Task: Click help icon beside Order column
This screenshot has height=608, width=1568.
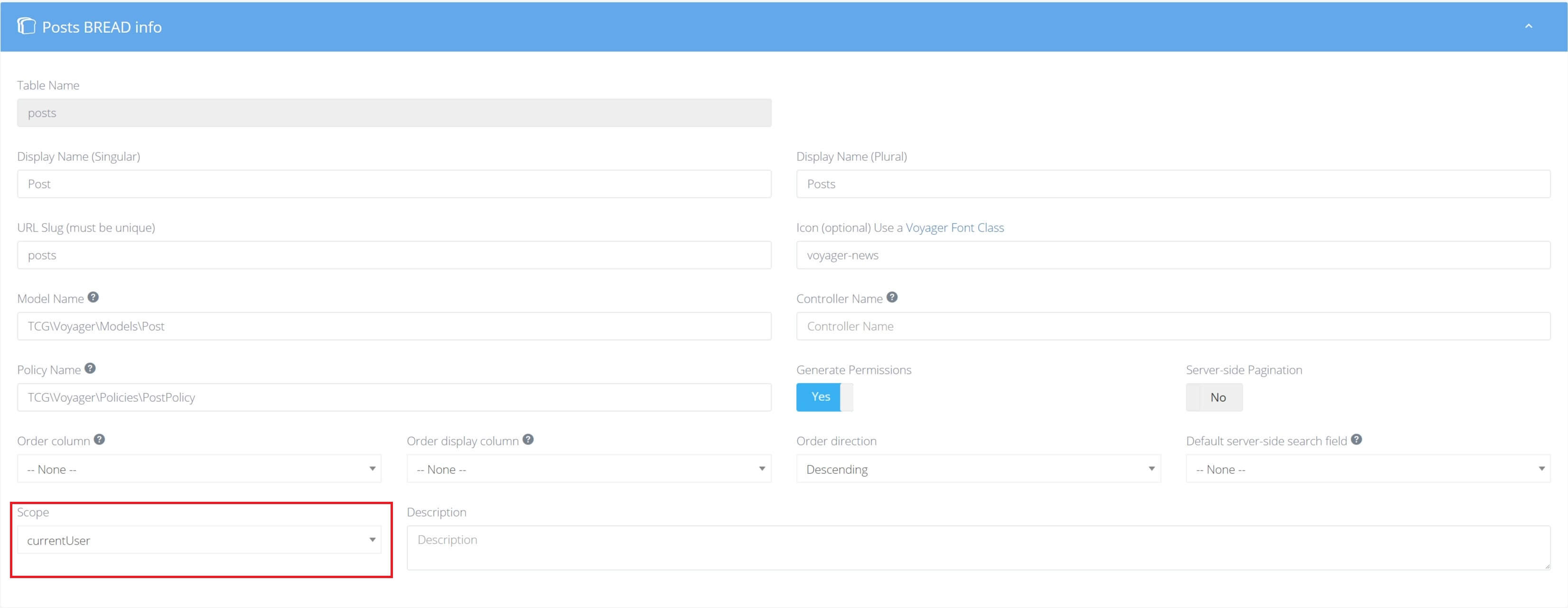Action: point(99,440)
